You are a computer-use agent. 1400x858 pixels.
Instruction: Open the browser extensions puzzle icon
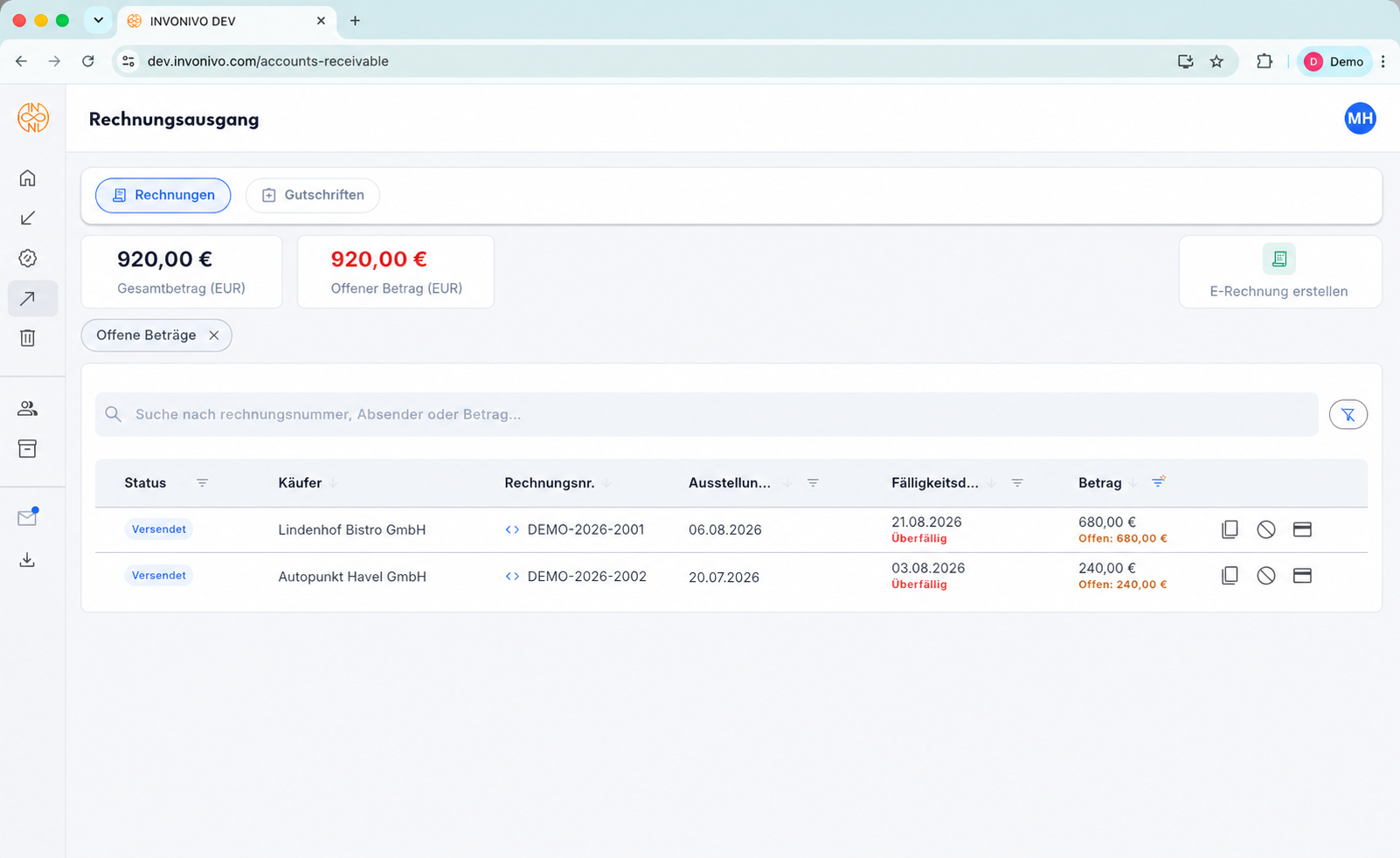point(1265,61)
